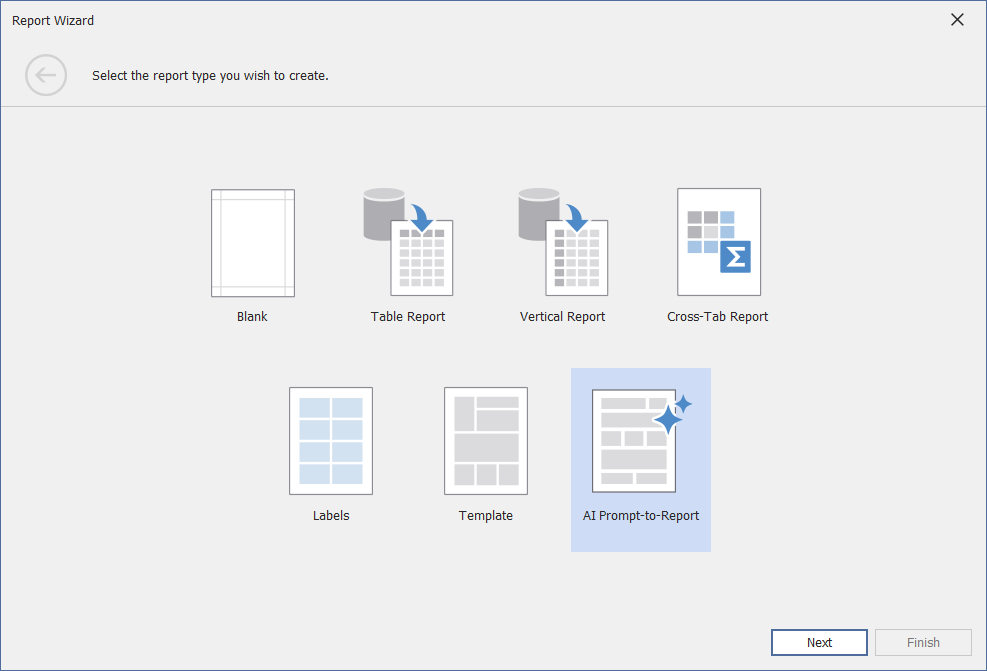
Task: Choose the Table Report icon
Action: click(408, 242)
